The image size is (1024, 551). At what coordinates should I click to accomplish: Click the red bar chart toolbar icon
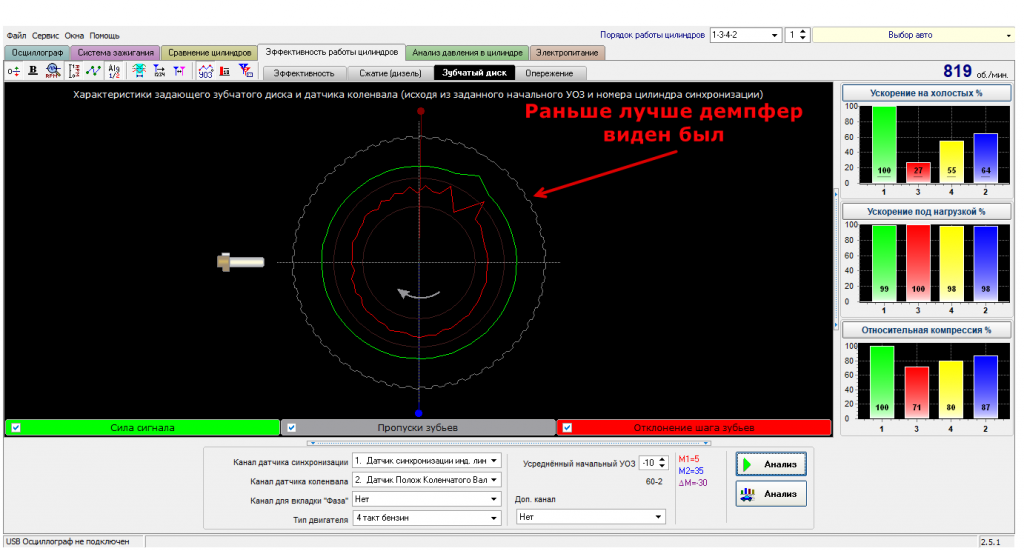225,71
